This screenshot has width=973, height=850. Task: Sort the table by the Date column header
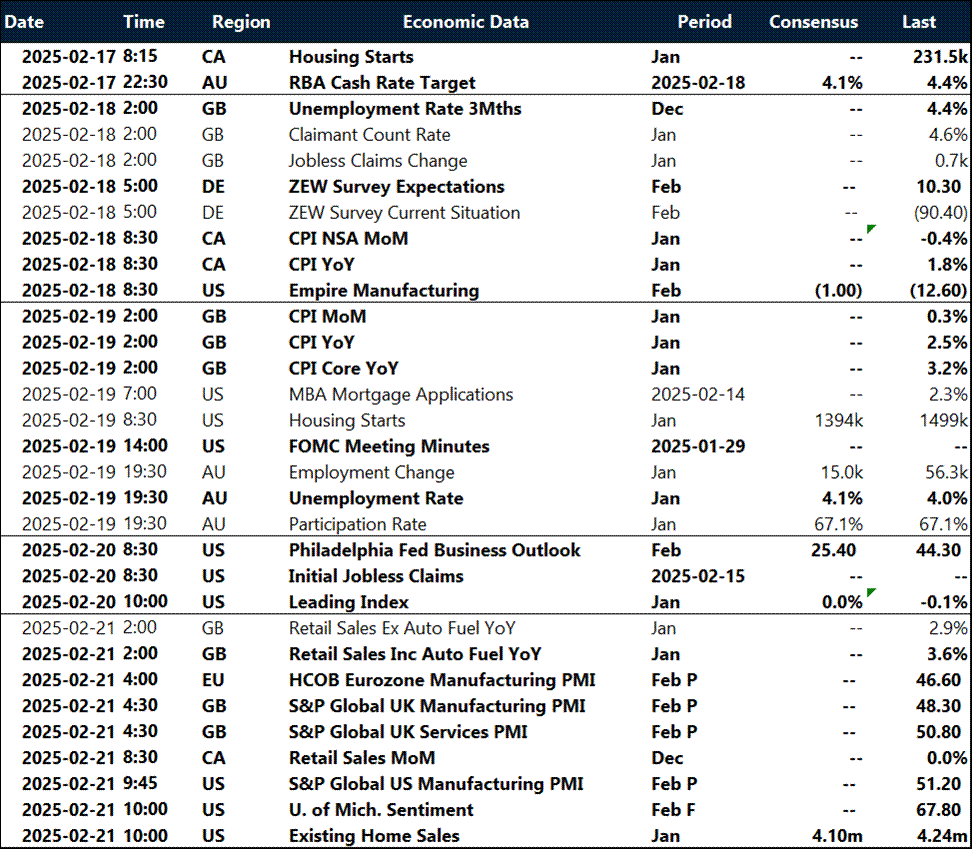tap(24, 21)
